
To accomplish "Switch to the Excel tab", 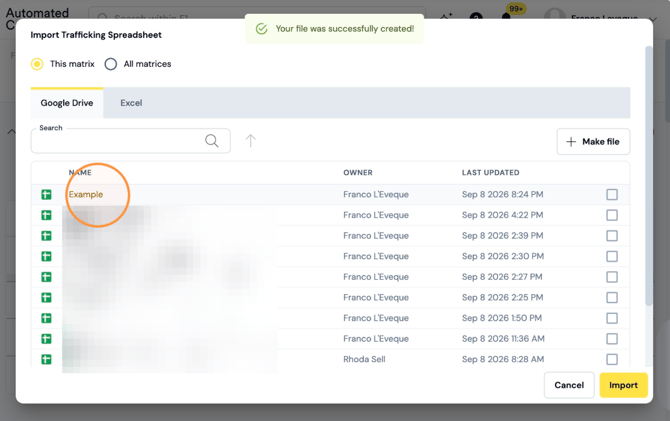I will [131, 103].
